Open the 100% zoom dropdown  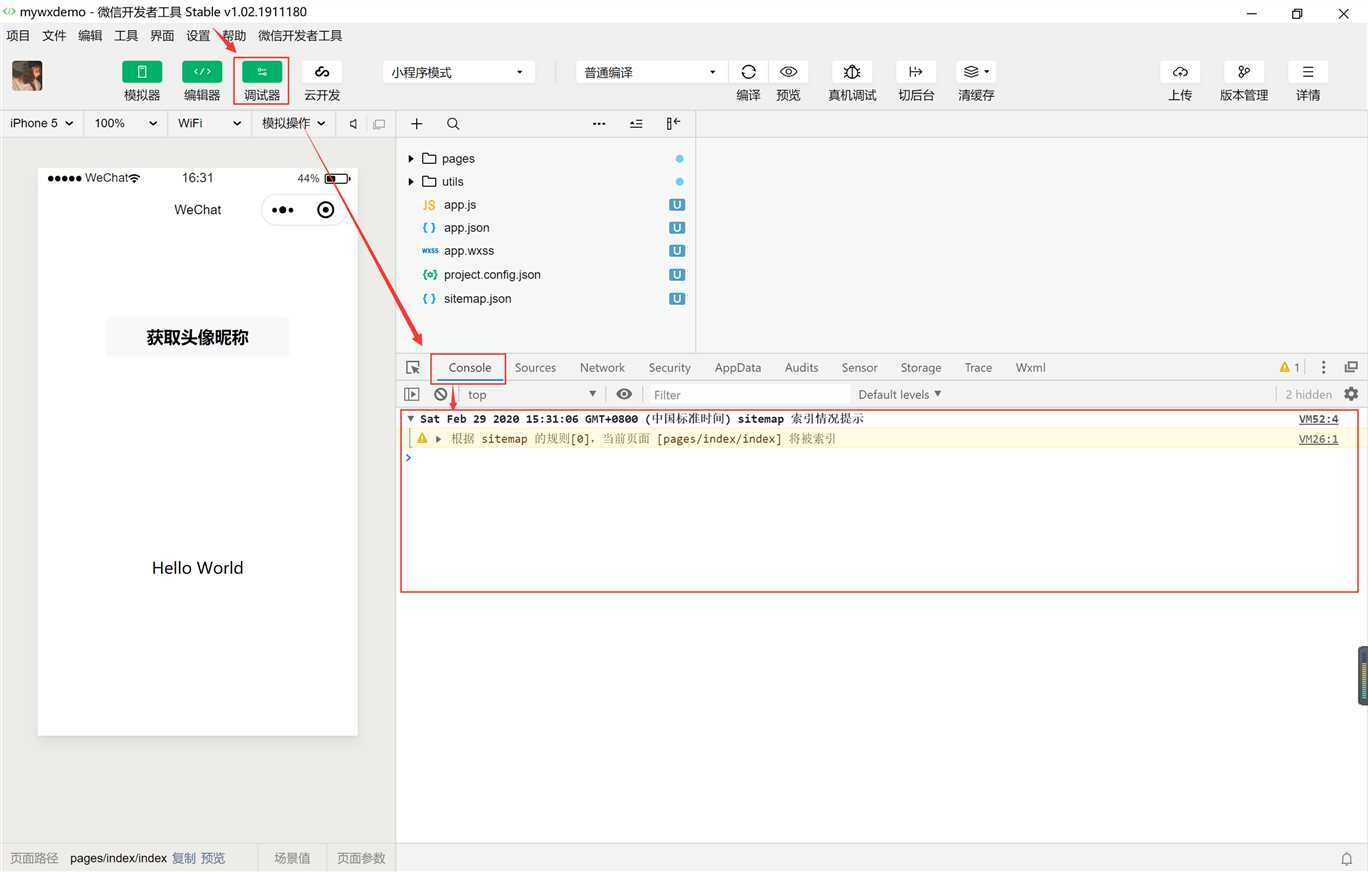tap(126, 123)
